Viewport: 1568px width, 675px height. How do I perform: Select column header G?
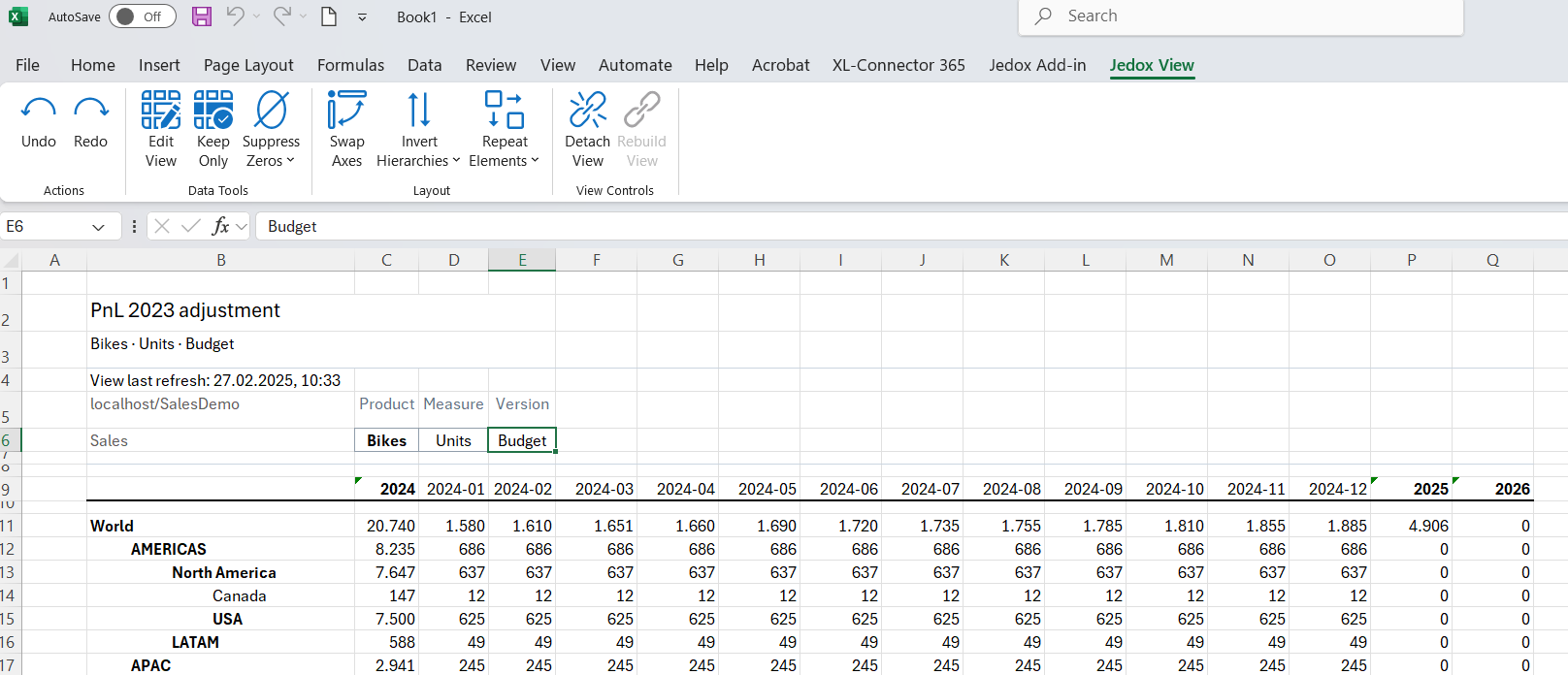point(677,260)
